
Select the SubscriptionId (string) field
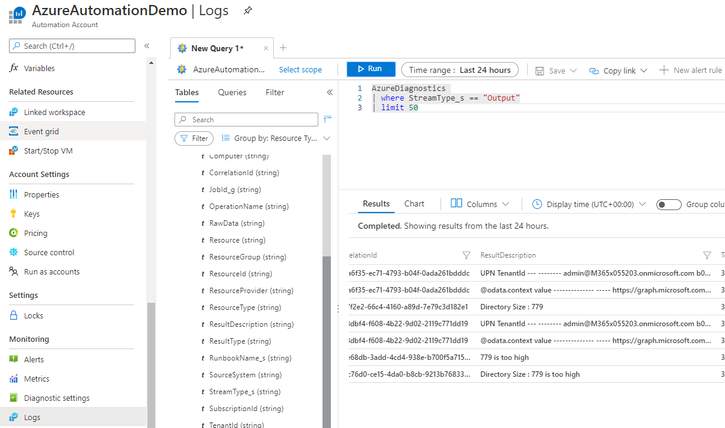coord(246,409)
